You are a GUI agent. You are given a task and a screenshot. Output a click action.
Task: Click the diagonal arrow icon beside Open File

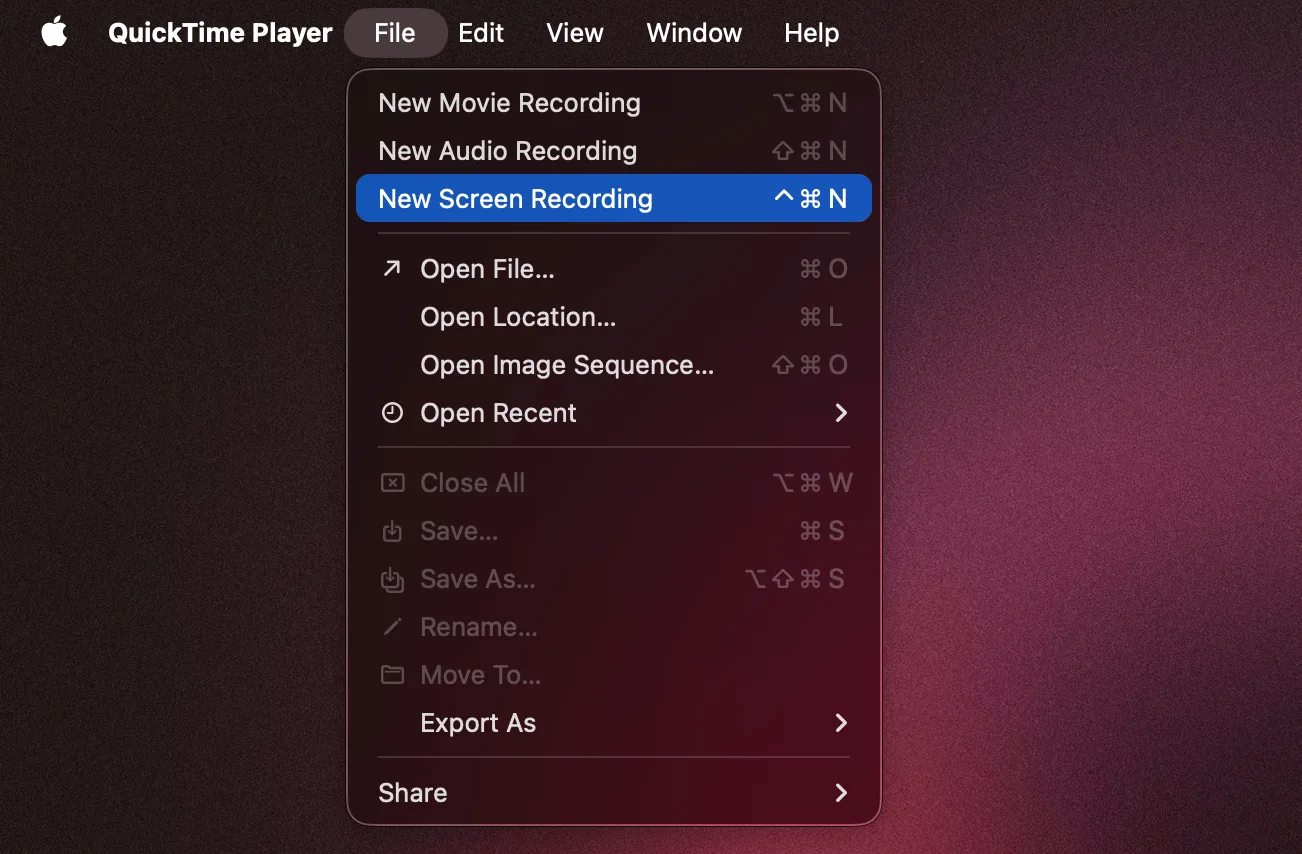click(391, 268)
